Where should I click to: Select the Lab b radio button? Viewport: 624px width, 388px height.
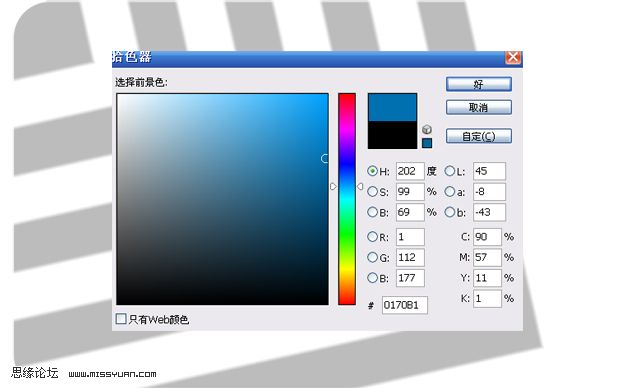tap(450, 212)
